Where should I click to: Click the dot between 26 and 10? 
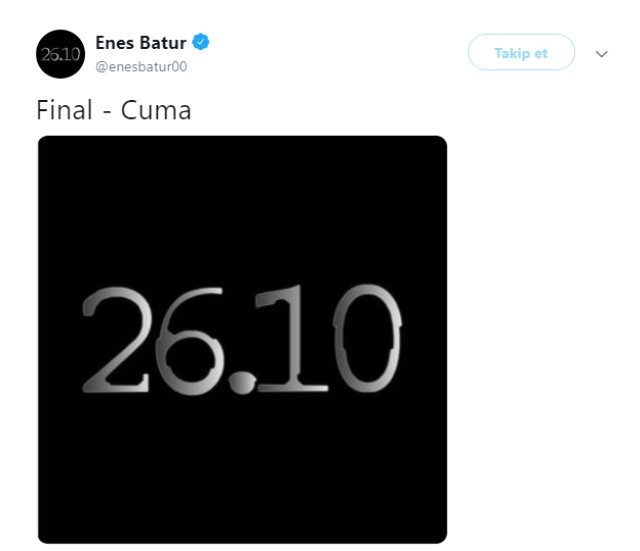[x=238, y=379]
